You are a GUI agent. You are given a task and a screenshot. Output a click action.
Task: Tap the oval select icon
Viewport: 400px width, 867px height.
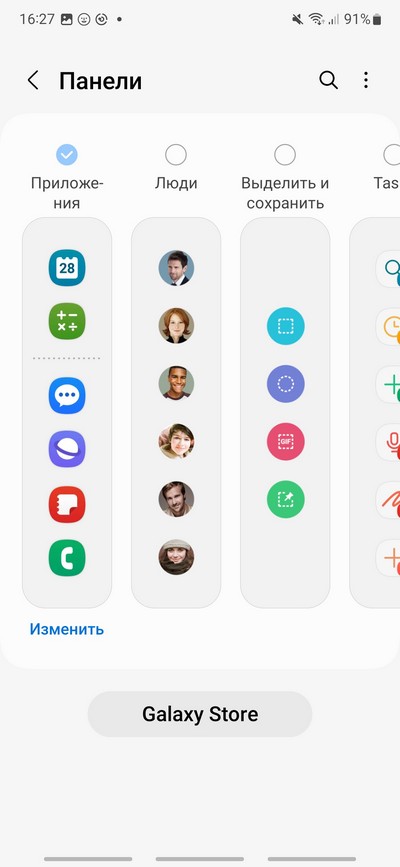tap(285, 384)
